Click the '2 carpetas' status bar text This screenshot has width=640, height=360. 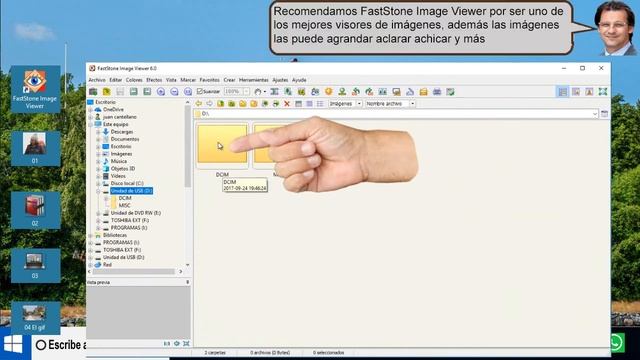click(x=215, y=353)
